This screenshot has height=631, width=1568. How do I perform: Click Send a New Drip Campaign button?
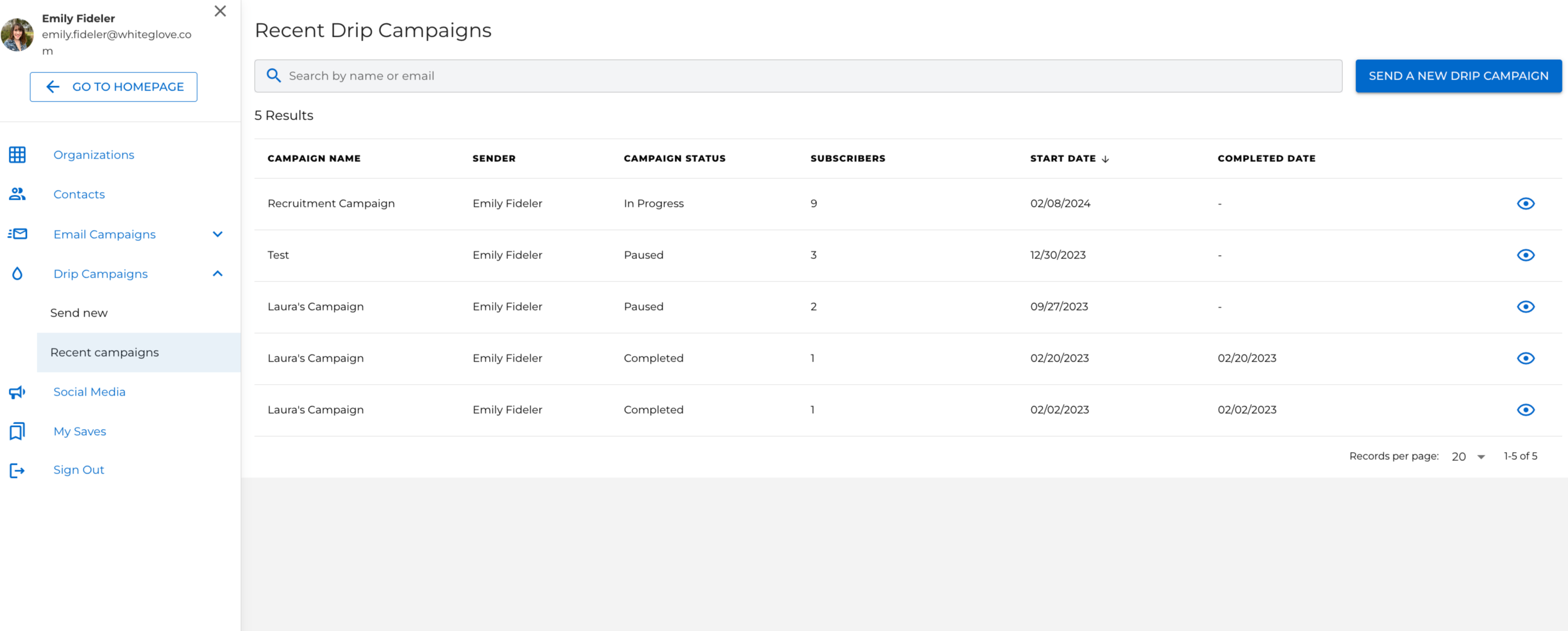tap(1458, 76)
